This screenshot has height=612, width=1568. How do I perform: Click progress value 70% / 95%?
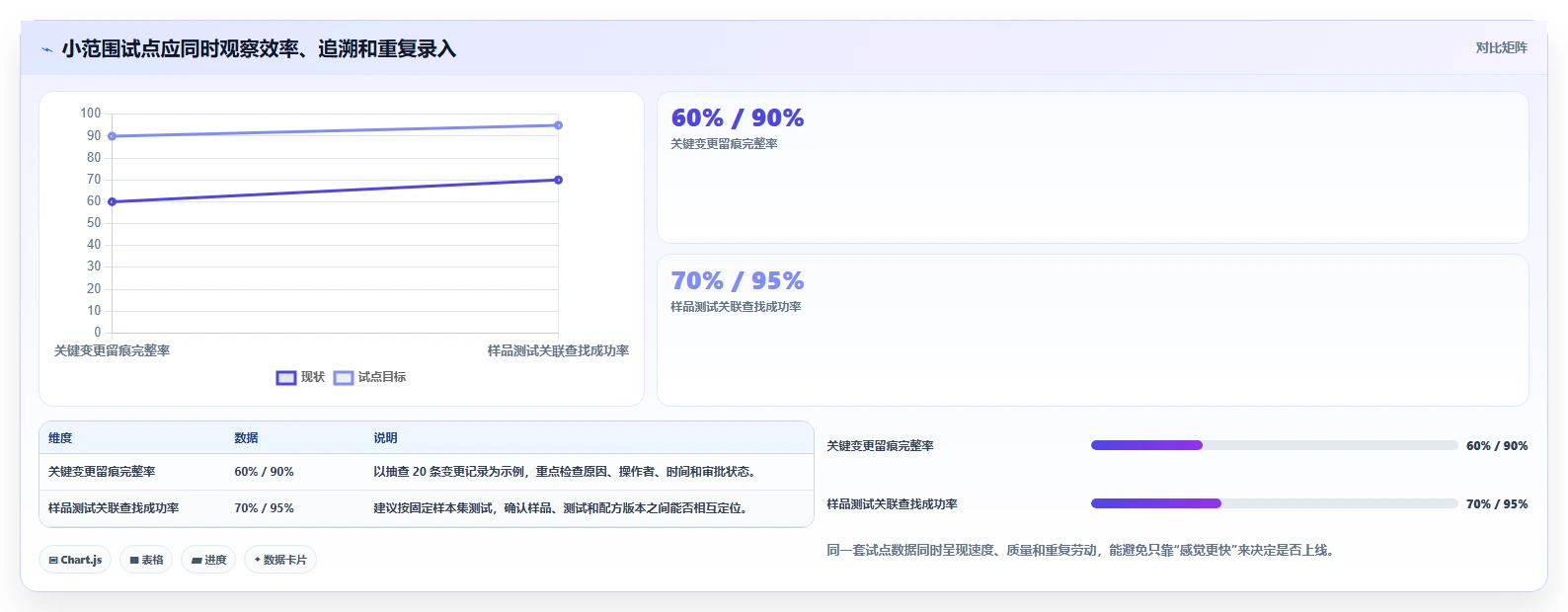tap(1497, 504)
